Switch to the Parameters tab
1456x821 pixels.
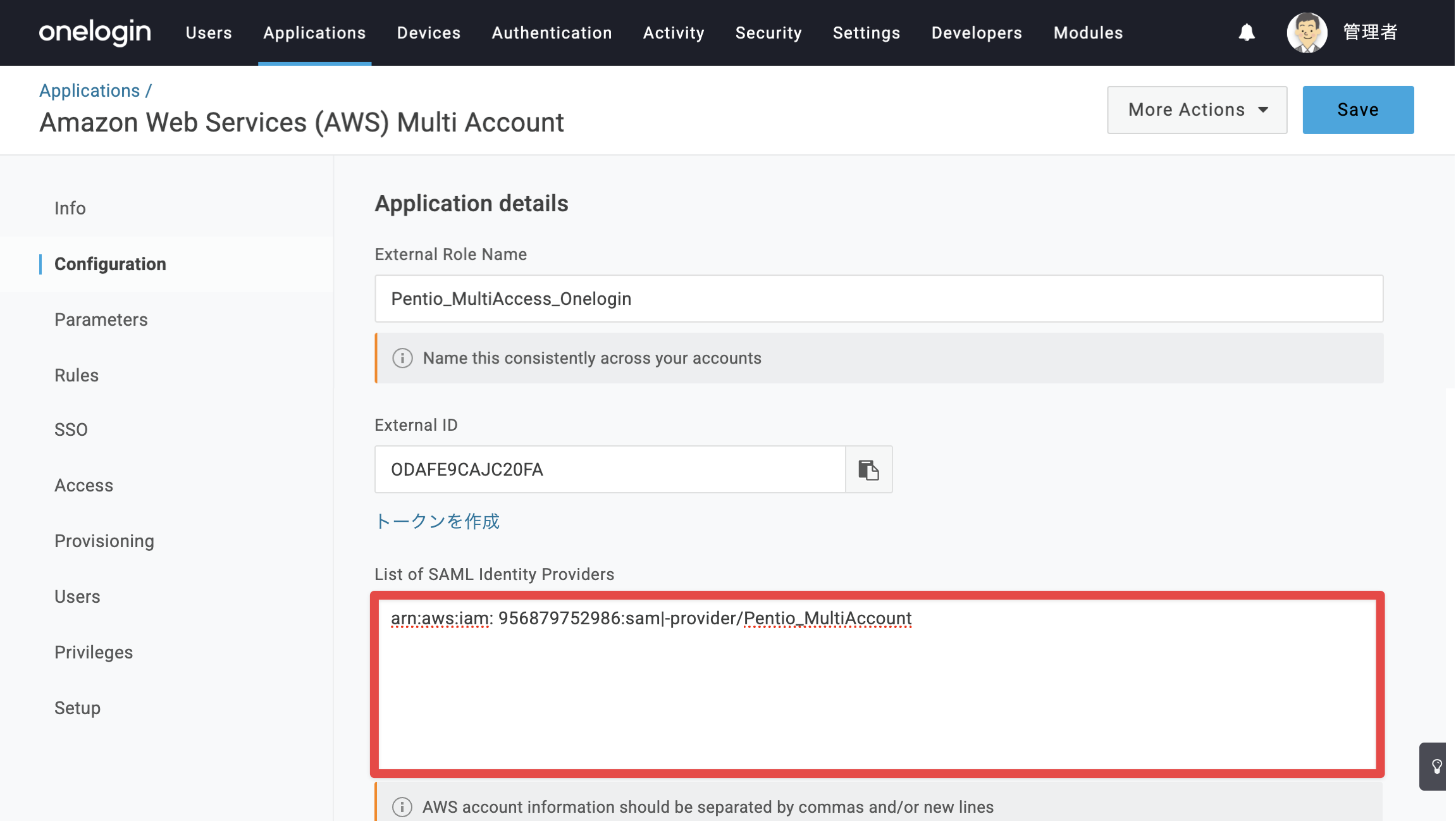101,320
